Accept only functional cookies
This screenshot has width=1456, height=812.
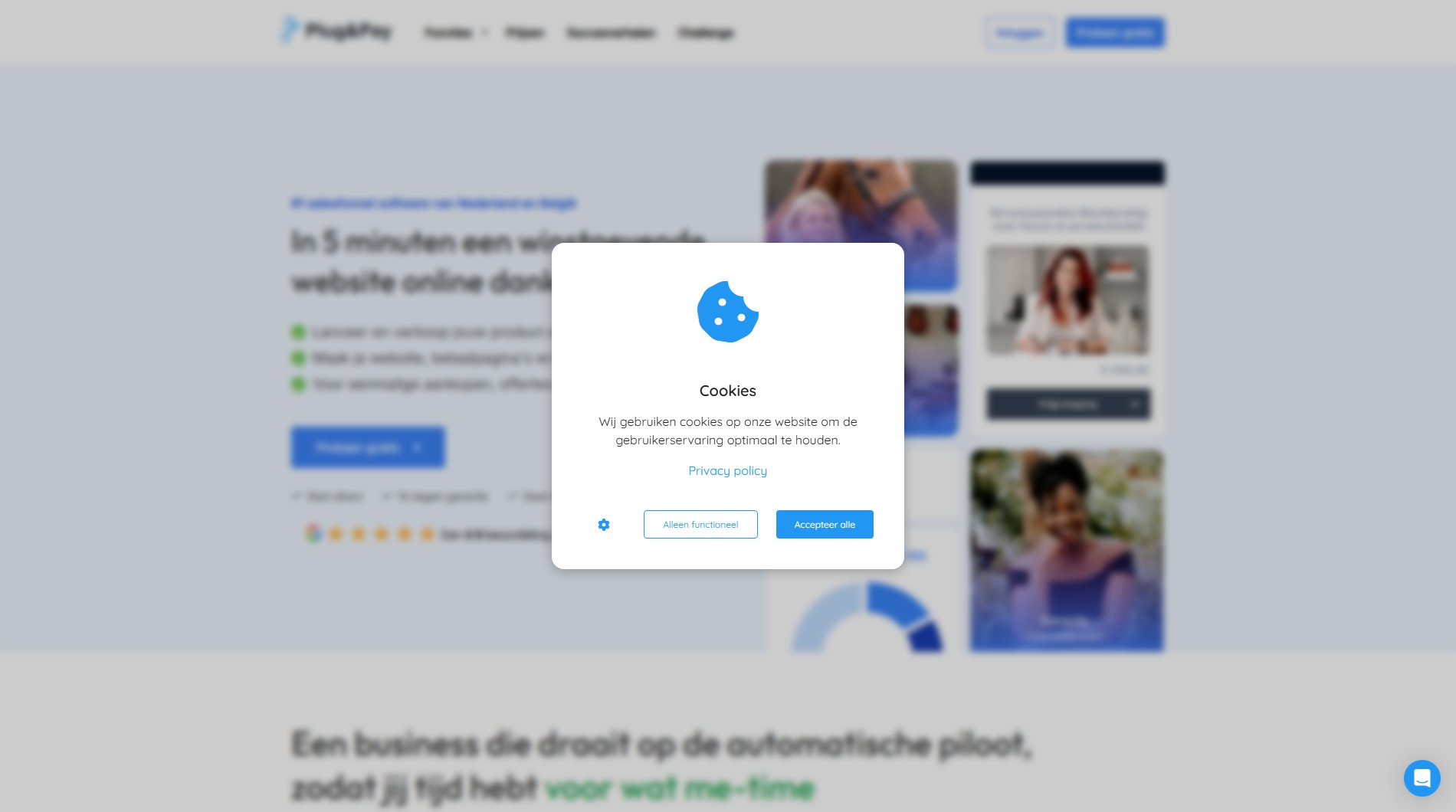700,525
